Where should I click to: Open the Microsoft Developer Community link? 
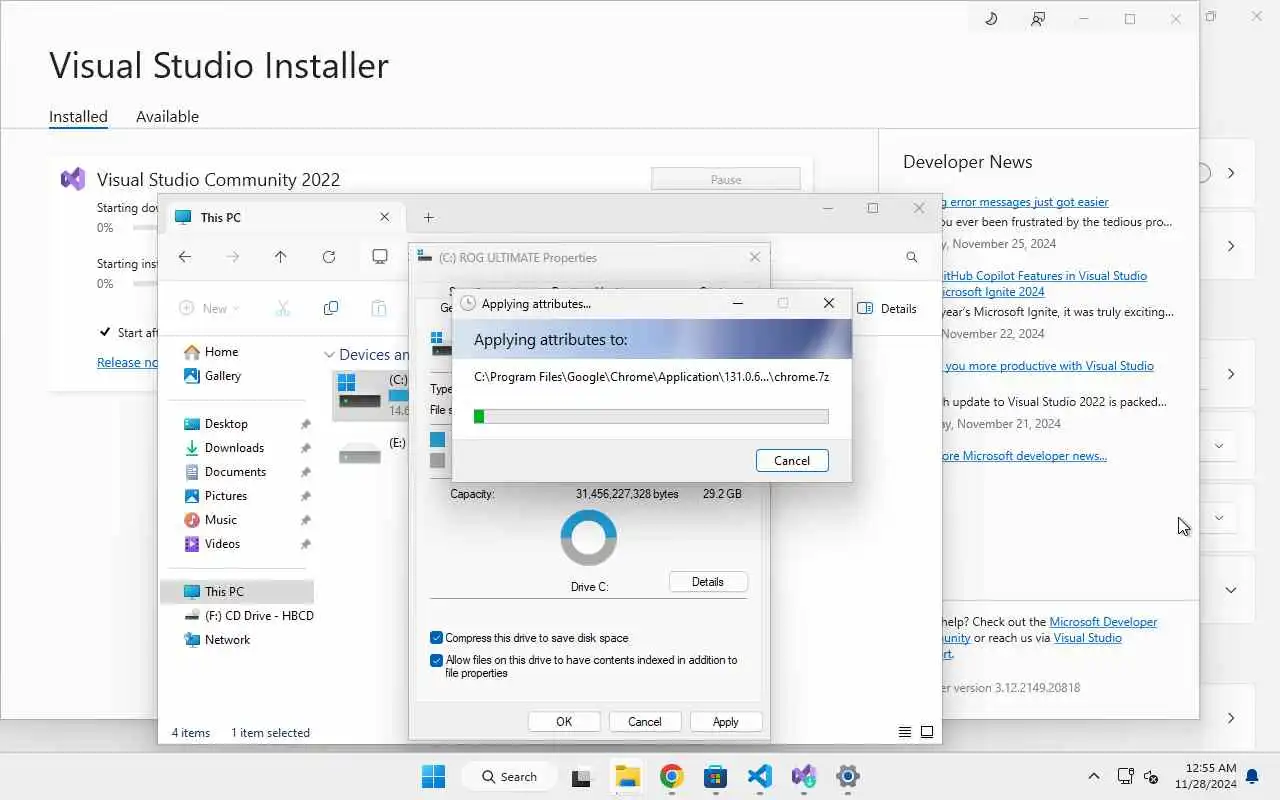coord(1049,630)
